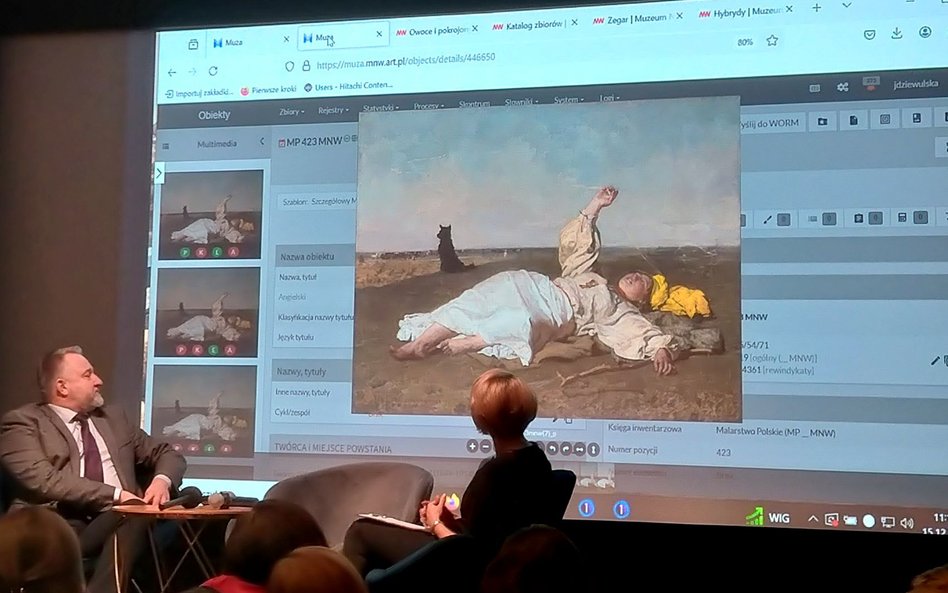Screen dimensions: 948x593
Task: Collapse the Multimedia panel with its chevron
Action: [x=262, y=141]
